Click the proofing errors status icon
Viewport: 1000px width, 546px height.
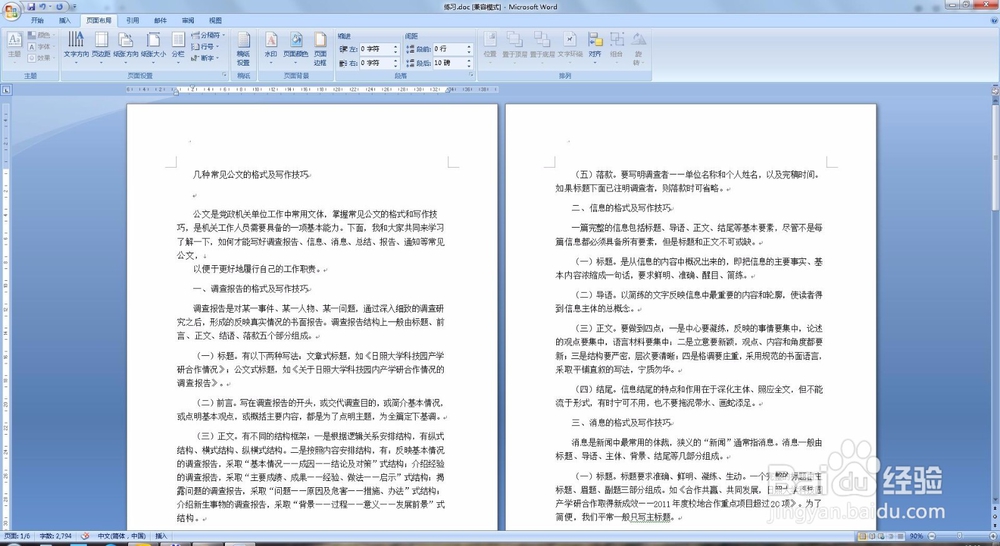85,536
